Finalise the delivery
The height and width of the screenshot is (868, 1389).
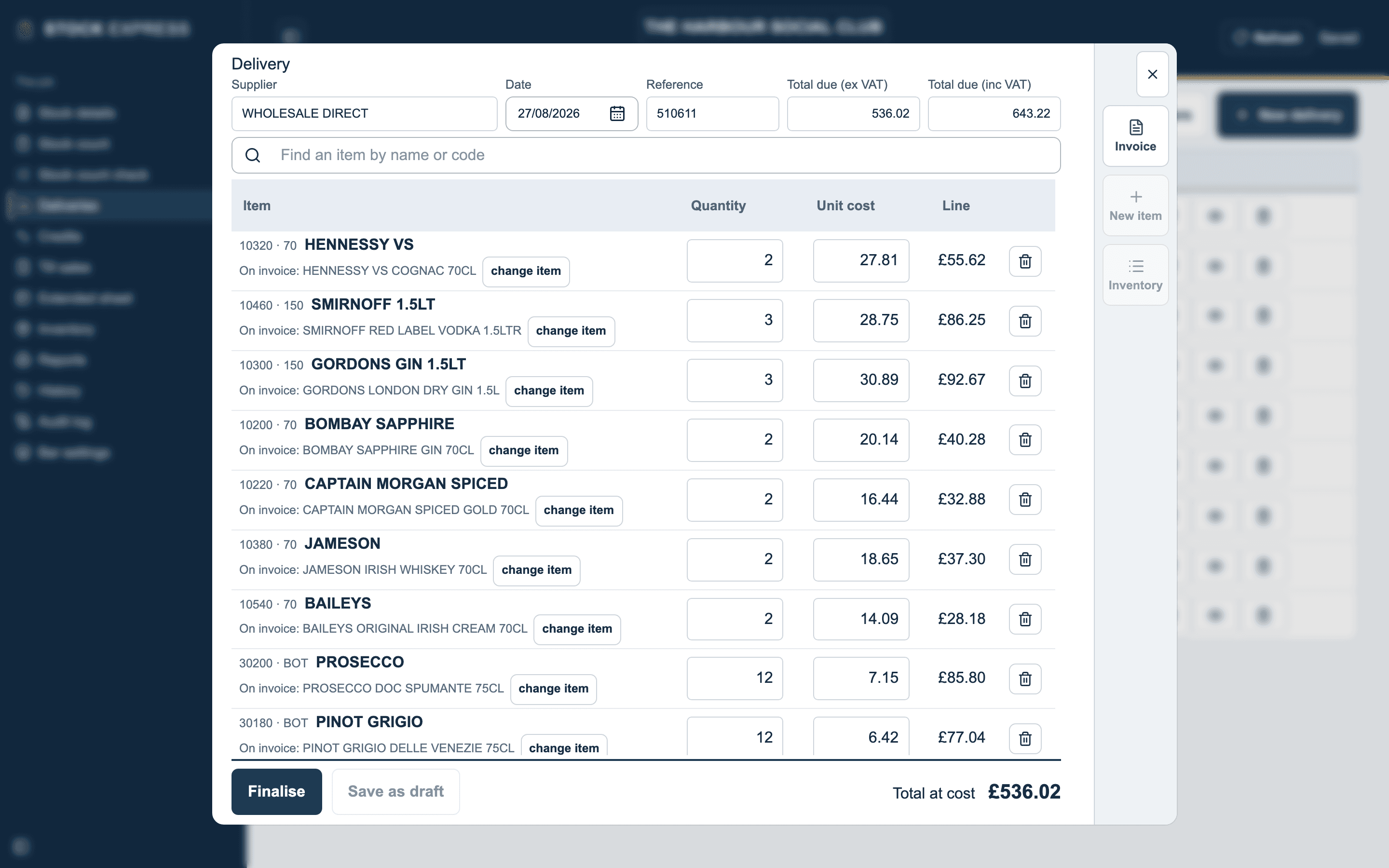tap(277, 791)
